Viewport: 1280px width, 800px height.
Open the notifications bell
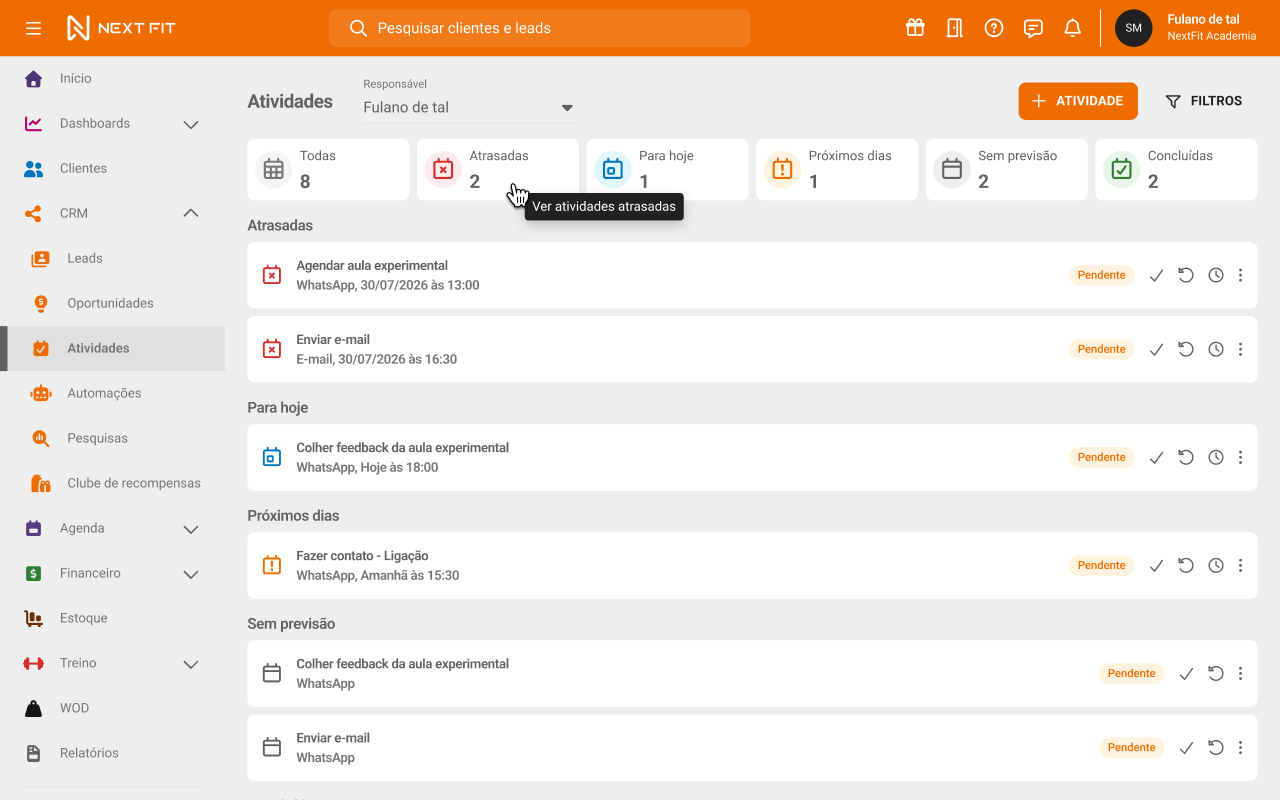[1073, 28]
